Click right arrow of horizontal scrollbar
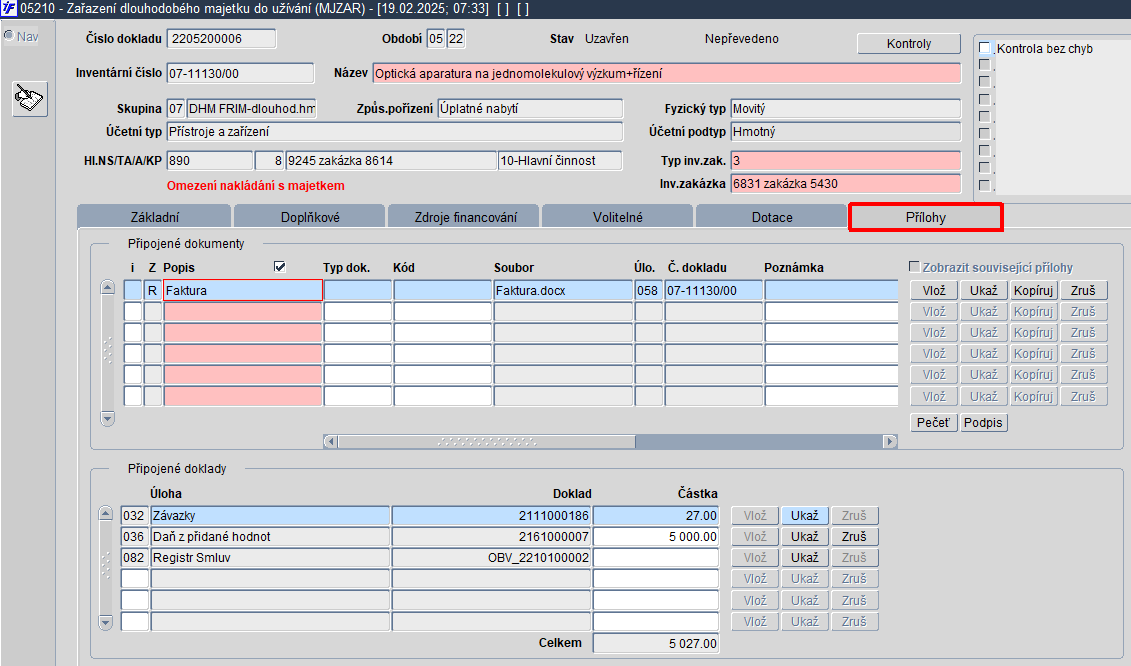 [890, 441]
